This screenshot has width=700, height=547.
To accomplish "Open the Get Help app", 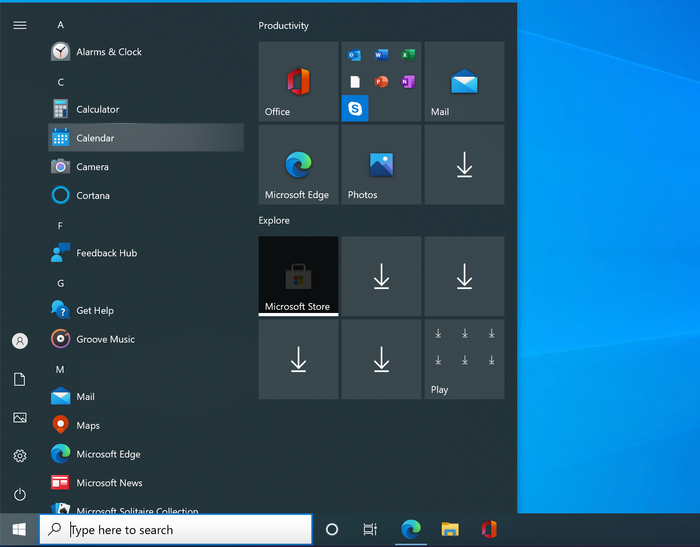I will (146, 310).
